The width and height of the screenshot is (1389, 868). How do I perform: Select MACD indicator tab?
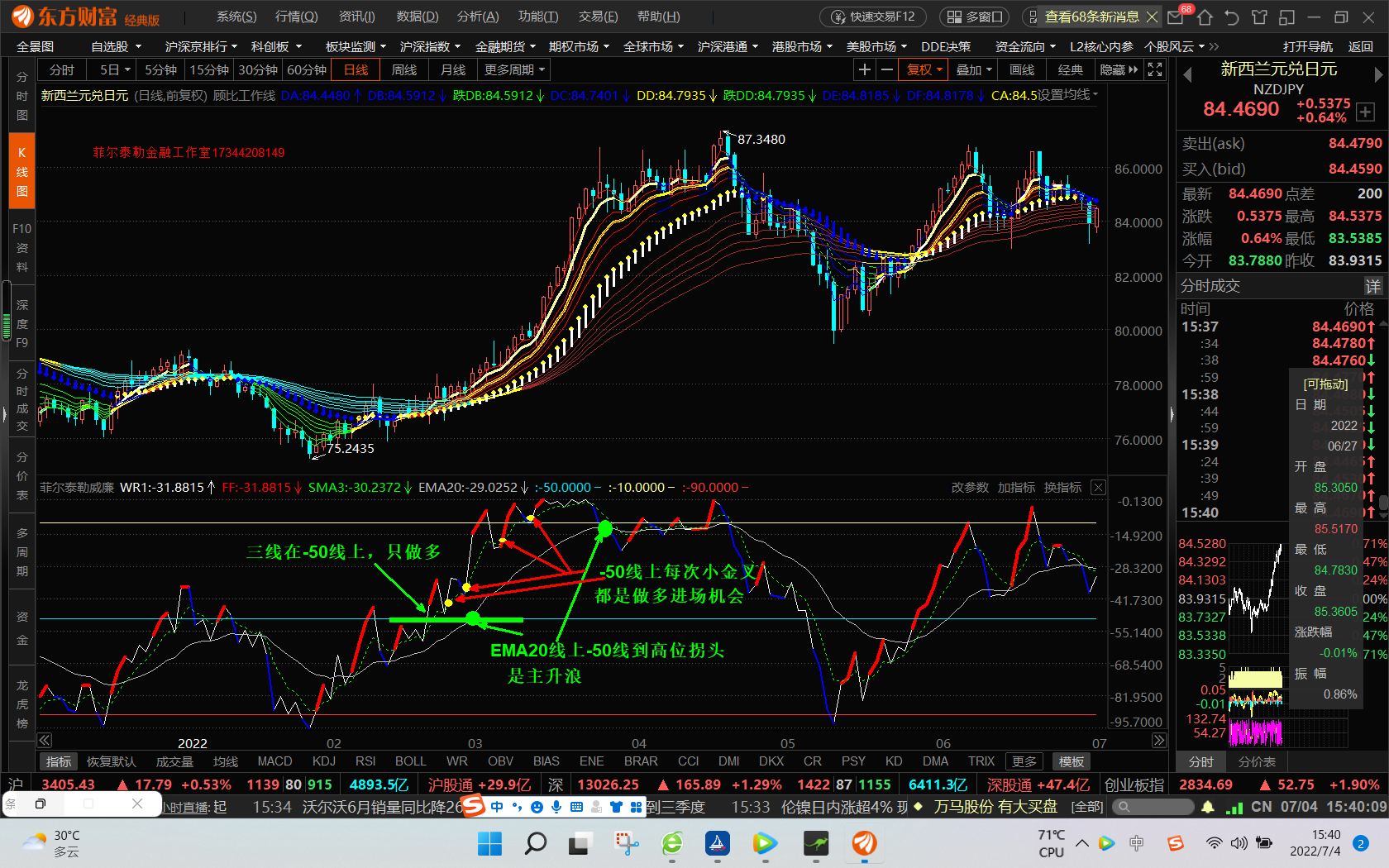point(274,761)
